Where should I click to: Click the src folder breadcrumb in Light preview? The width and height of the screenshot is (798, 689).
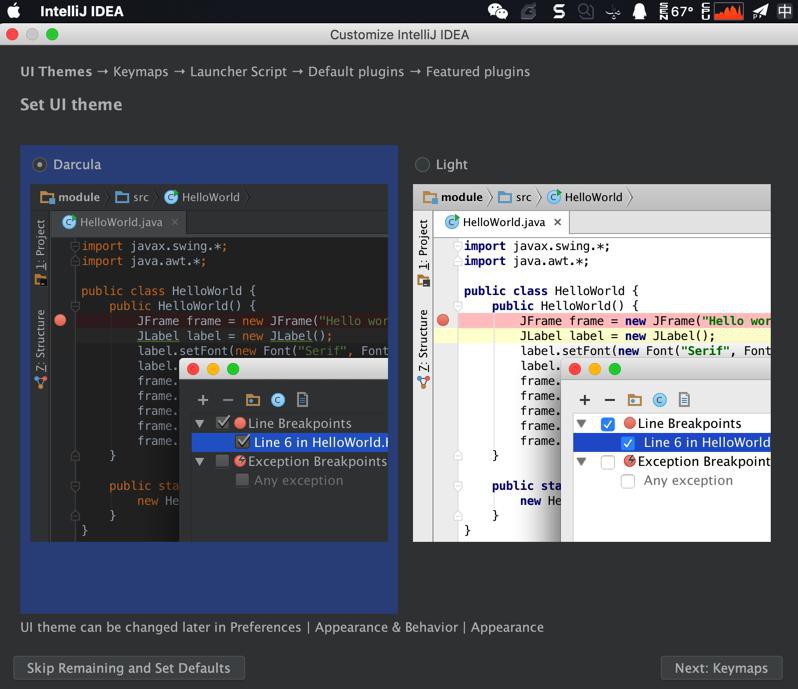click(515, 197)
